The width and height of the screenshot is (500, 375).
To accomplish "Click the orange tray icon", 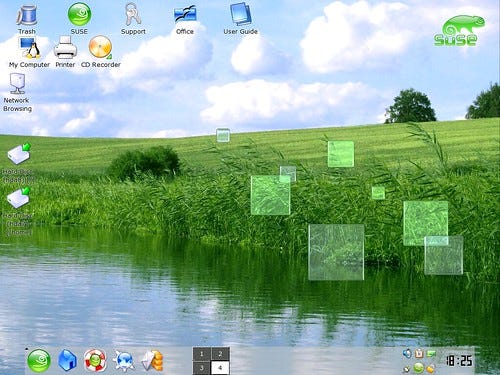I will pos(431,368).
